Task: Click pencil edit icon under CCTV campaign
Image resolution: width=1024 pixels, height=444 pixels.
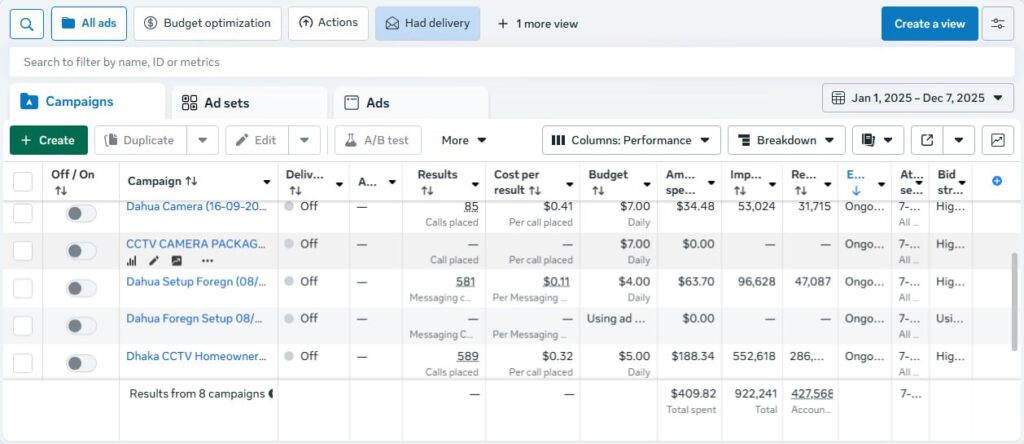Action: (x=154, y=261)
